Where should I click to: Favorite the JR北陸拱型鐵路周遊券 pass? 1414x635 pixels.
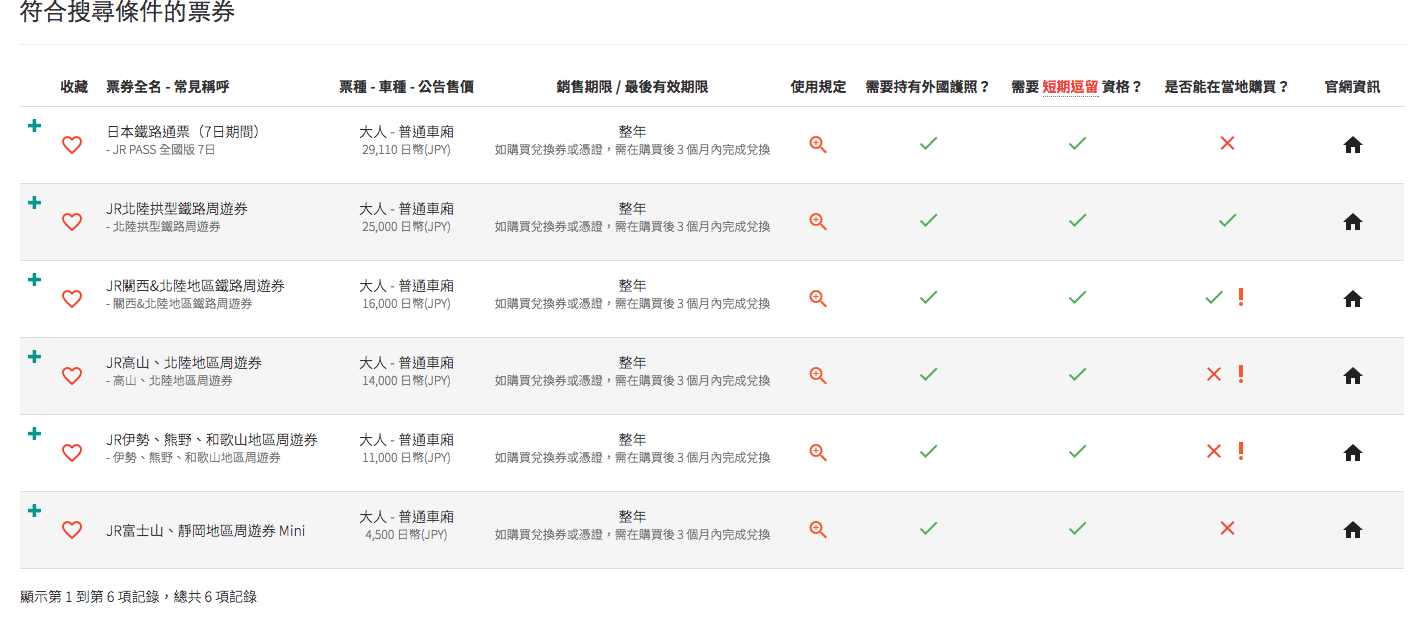point(72,222)
